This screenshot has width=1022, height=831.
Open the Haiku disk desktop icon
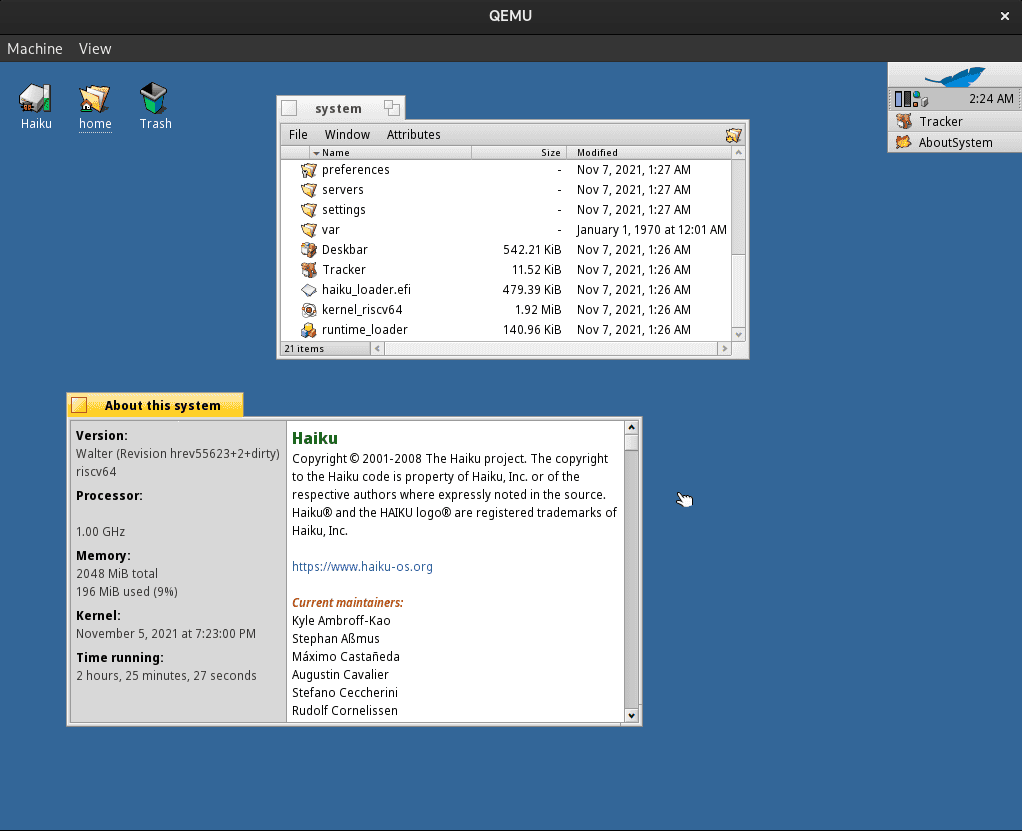(35, 99)
